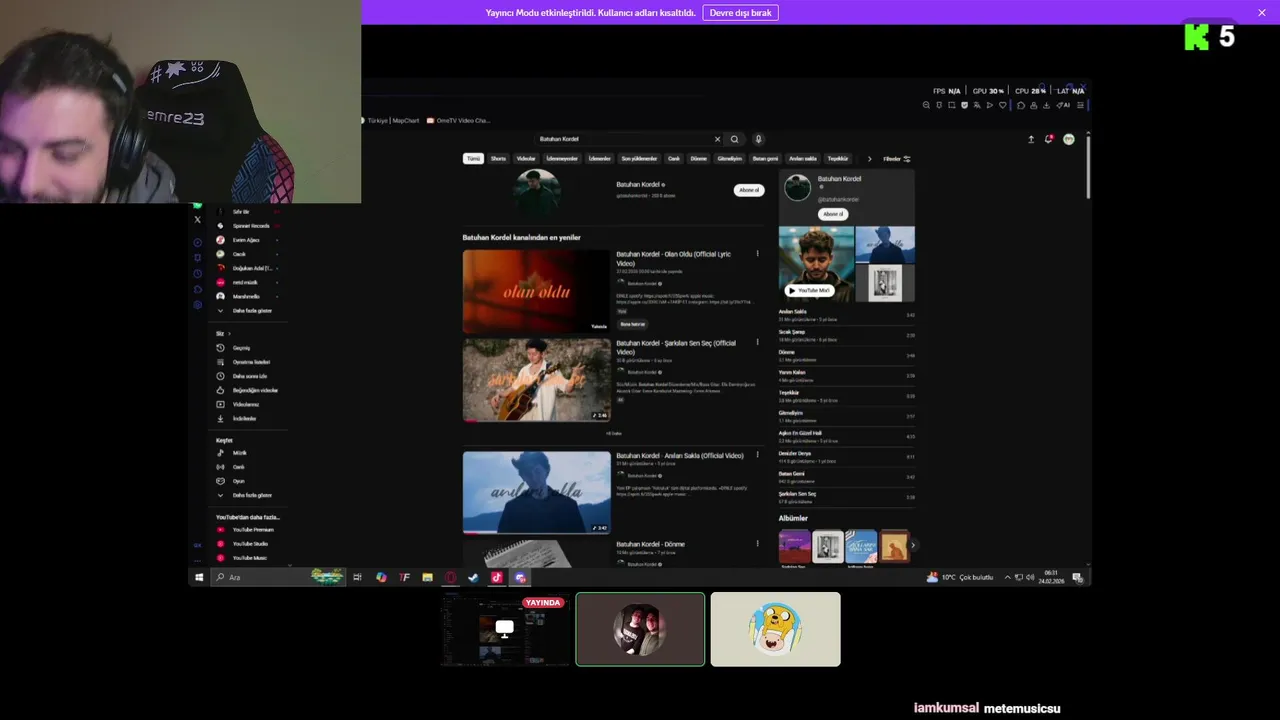The width and height of the screenshot is (1280, 720).
Task: Play the YouTube Mix'i button in artist card
Action: pyautogui.click(x=810, y=291)
